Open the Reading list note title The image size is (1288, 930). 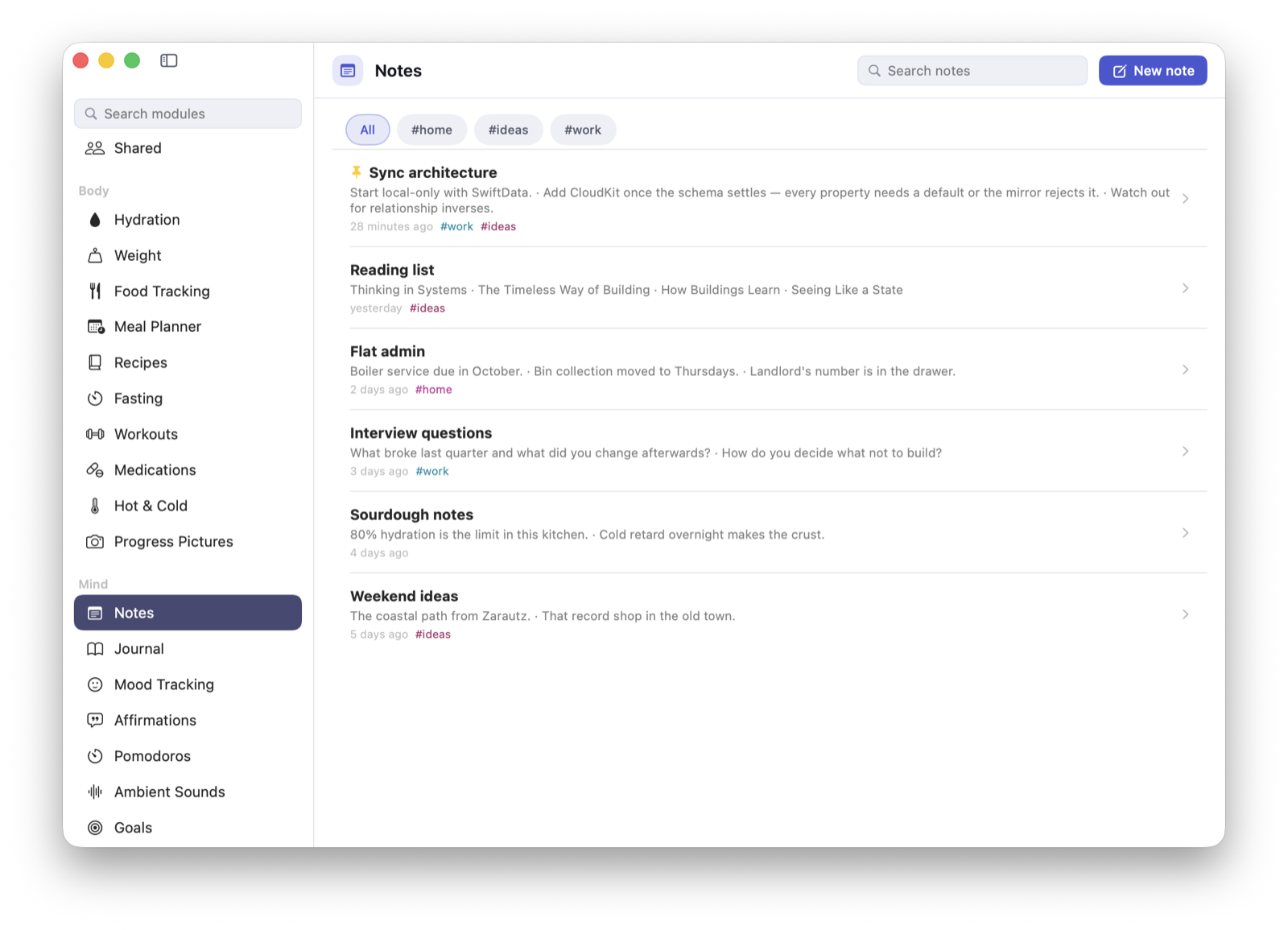point(392,270)
